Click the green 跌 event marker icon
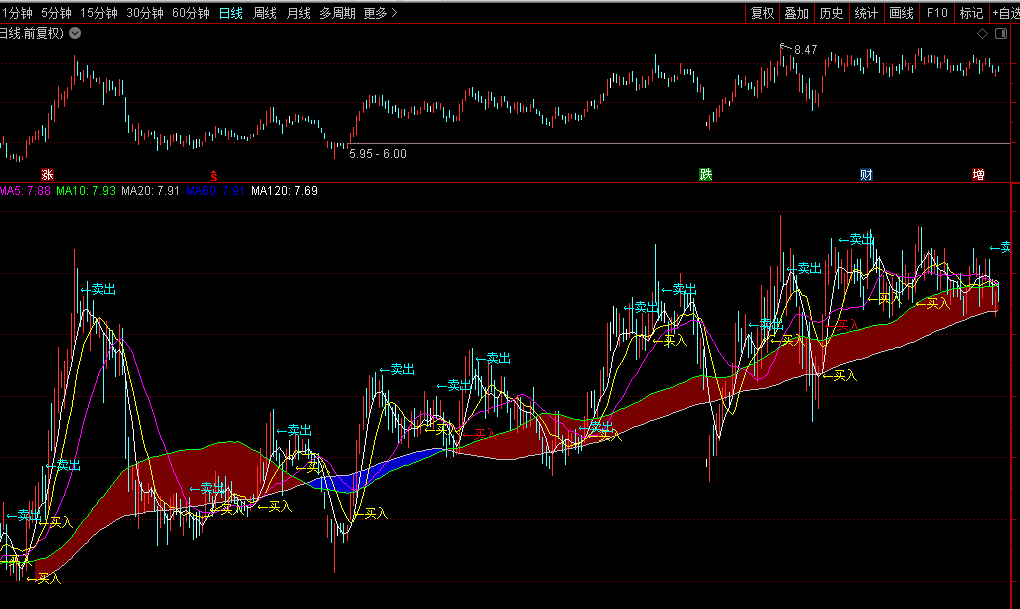The width and height of the screenshot is (1020, 609). click(705, 174)
